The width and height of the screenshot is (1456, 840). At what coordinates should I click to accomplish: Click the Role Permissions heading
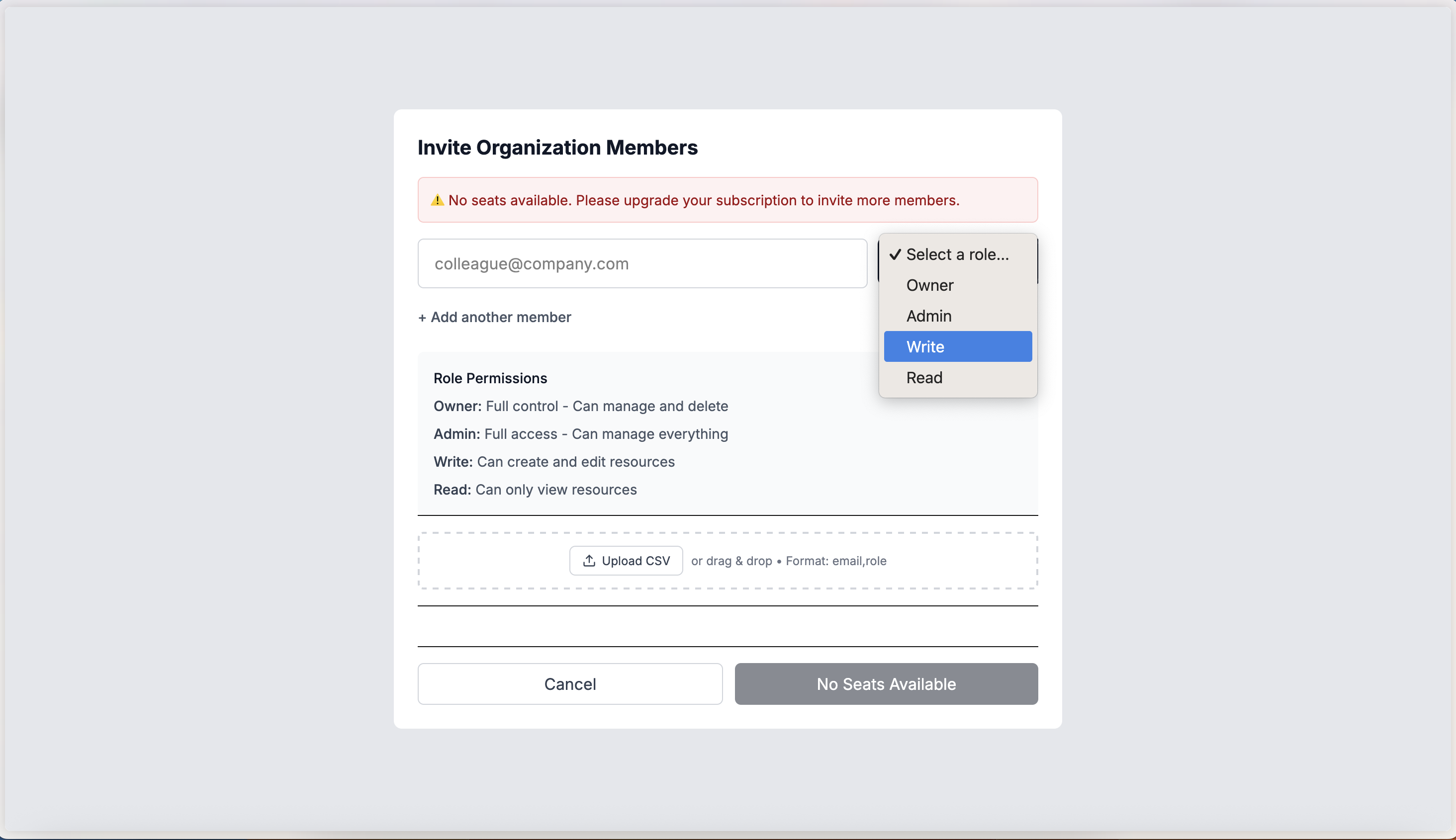point(490,378)
